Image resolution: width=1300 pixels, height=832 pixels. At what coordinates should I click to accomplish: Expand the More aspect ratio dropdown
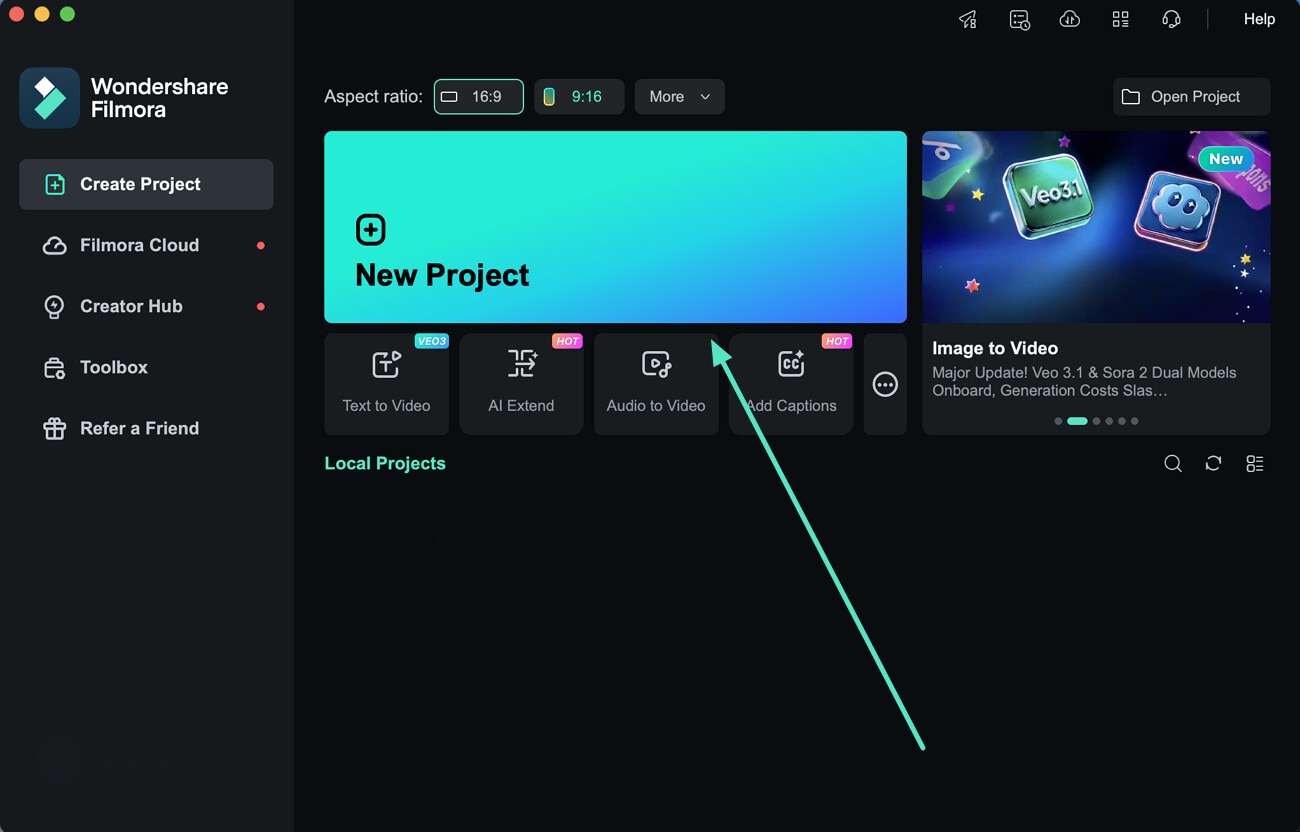tap(680, 97)
